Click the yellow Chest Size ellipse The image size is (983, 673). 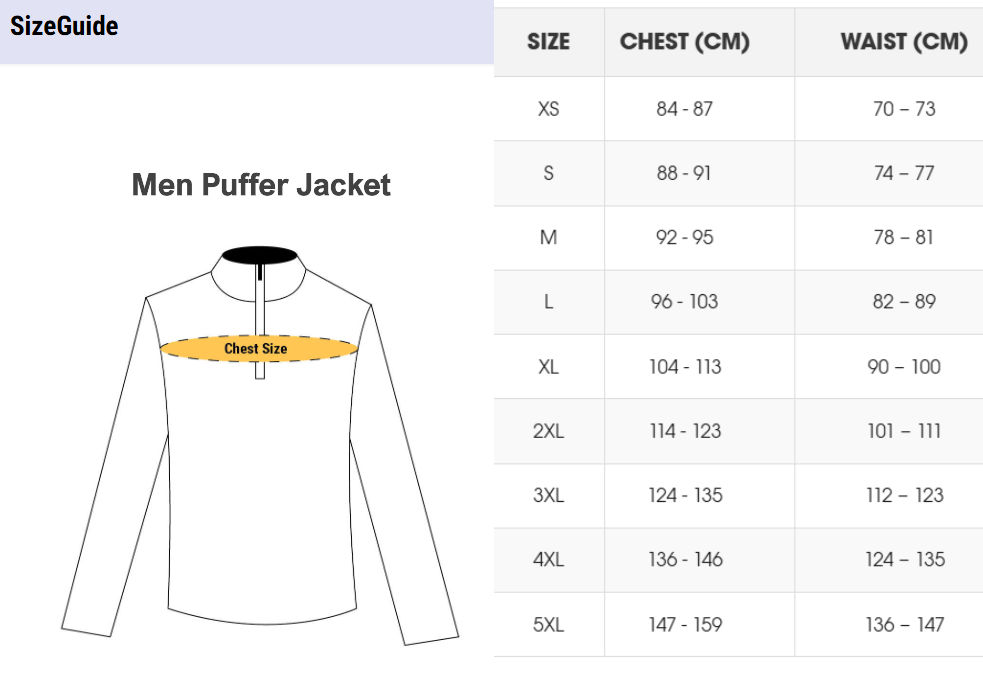(258, 348)
